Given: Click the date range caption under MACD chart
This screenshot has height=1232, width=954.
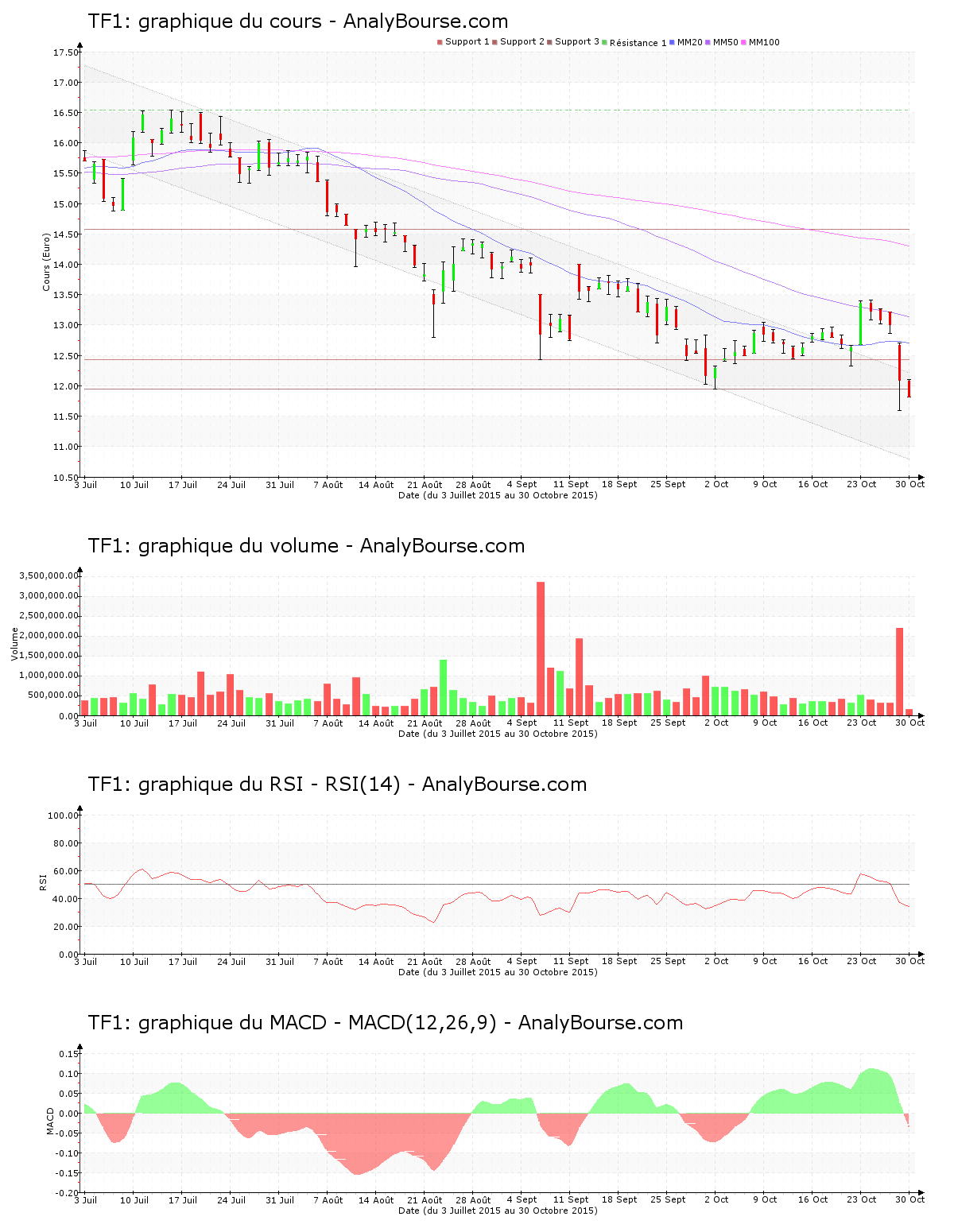Looking at the screenshot, I should 498,1211.
